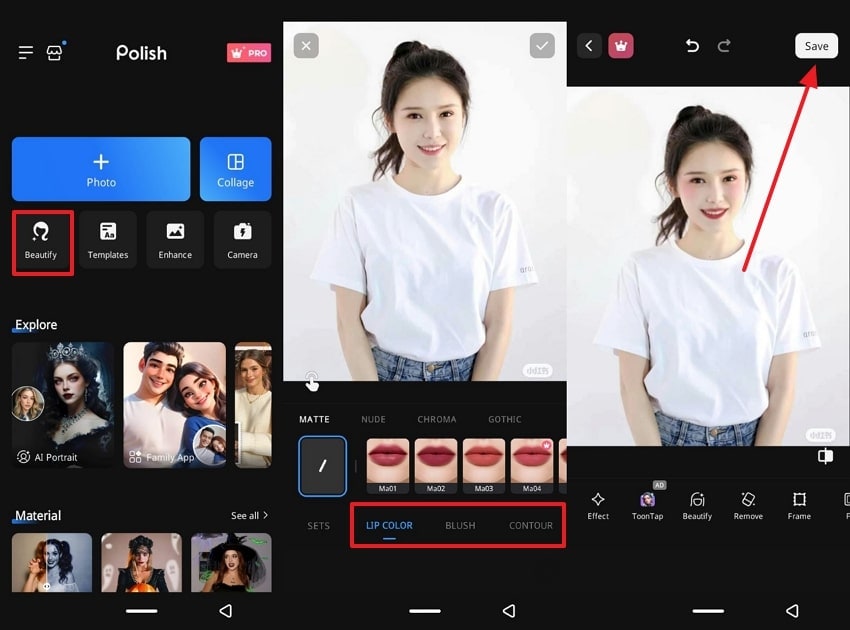The width and height of the screenshot is (850, 630).
Task: Open the Beautify tool on home screen
Action: [42, 240]
